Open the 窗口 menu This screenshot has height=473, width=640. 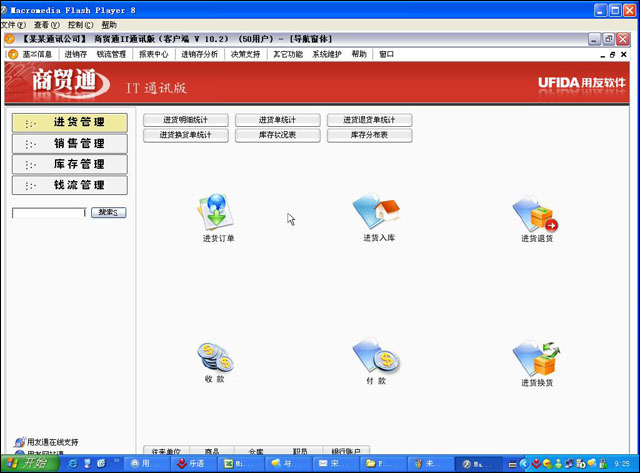pyautogui.click(x=387, y=54)
